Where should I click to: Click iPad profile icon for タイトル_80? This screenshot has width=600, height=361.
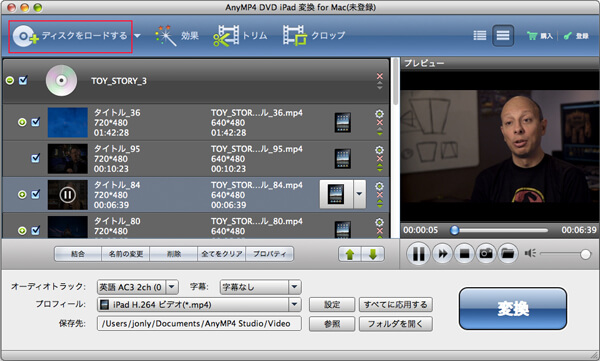(342, 230)
